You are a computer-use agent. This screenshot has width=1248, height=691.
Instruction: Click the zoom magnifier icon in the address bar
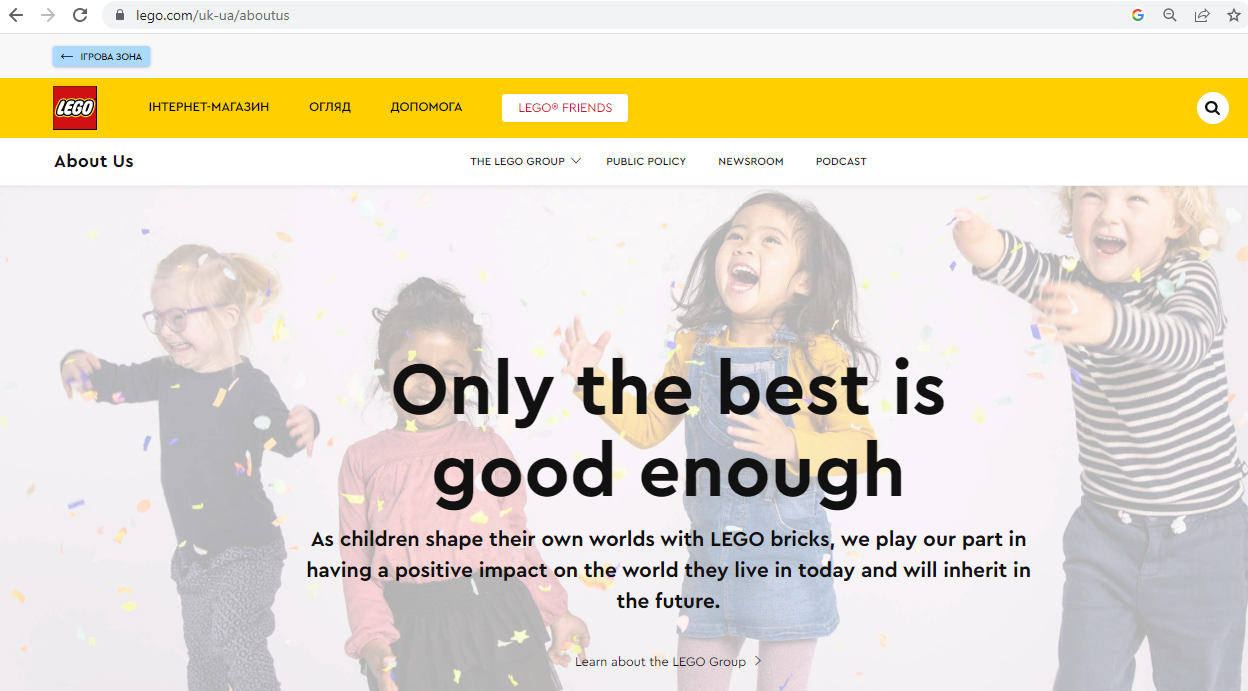(1169, 15)
